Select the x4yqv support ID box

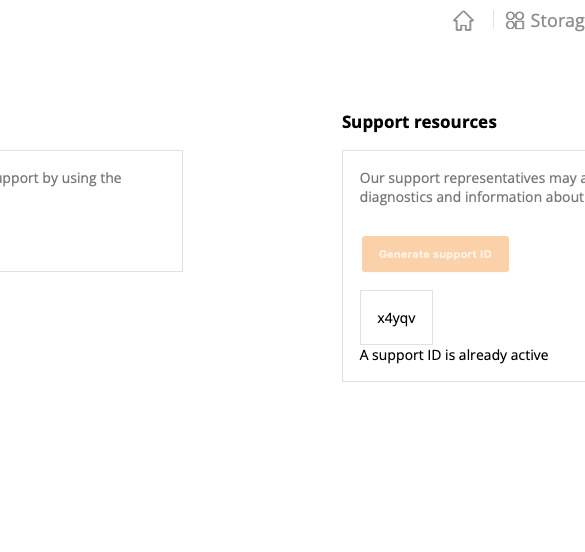396,317
